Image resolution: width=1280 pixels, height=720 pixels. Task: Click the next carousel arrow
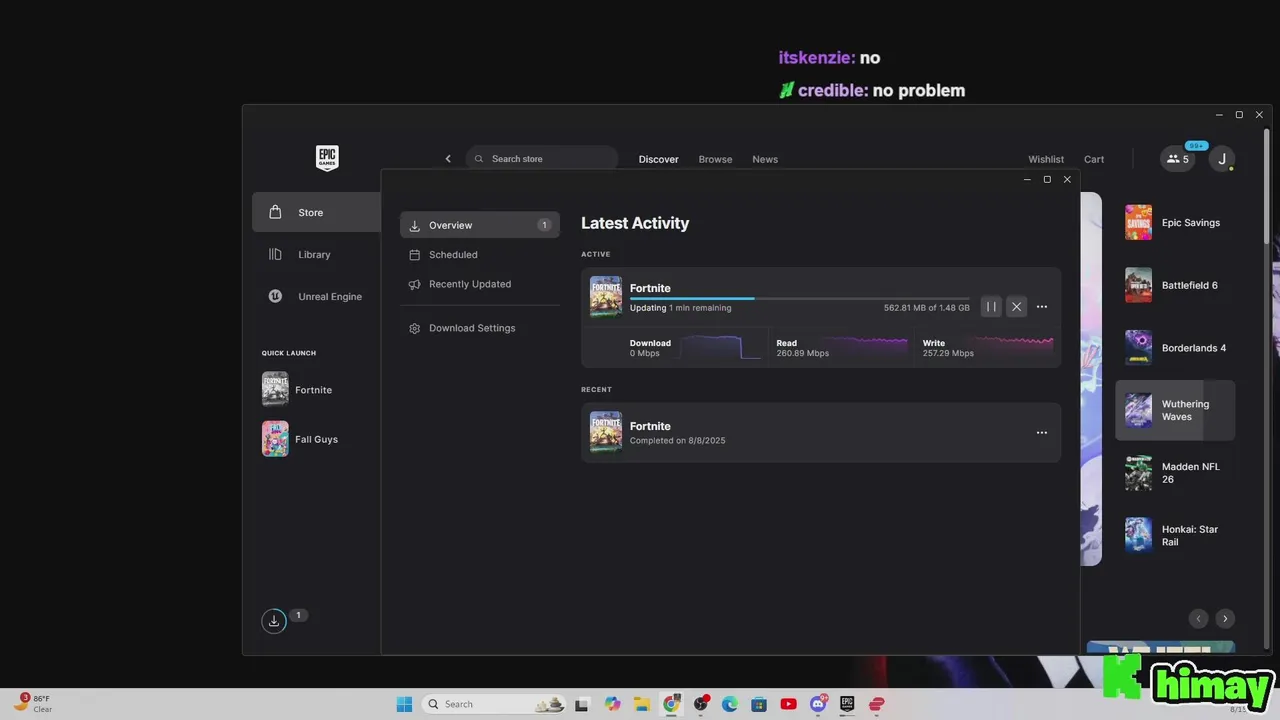1225,618
